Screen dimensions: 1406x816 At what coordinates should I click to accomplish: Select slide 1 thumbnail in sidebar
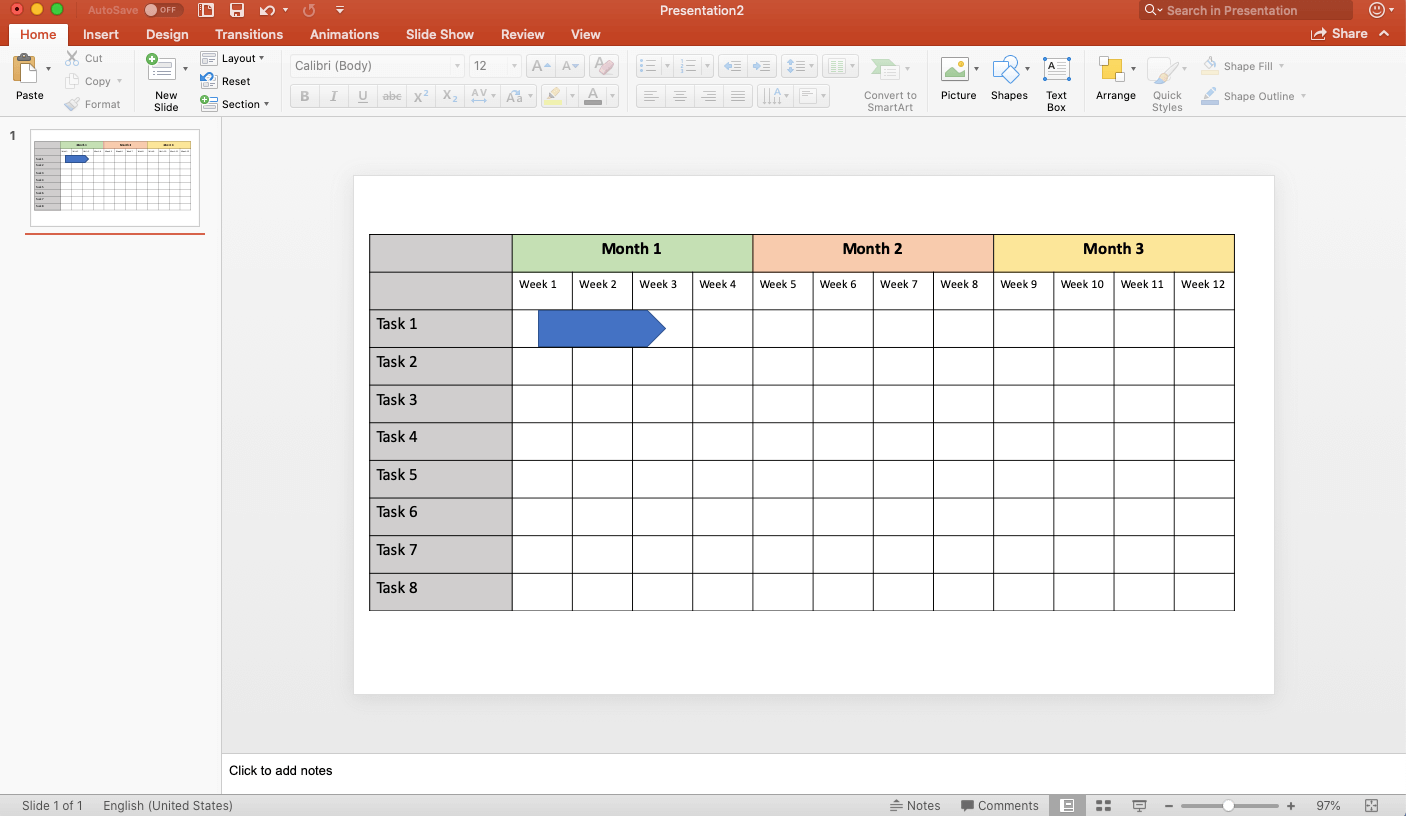point(115,178)
